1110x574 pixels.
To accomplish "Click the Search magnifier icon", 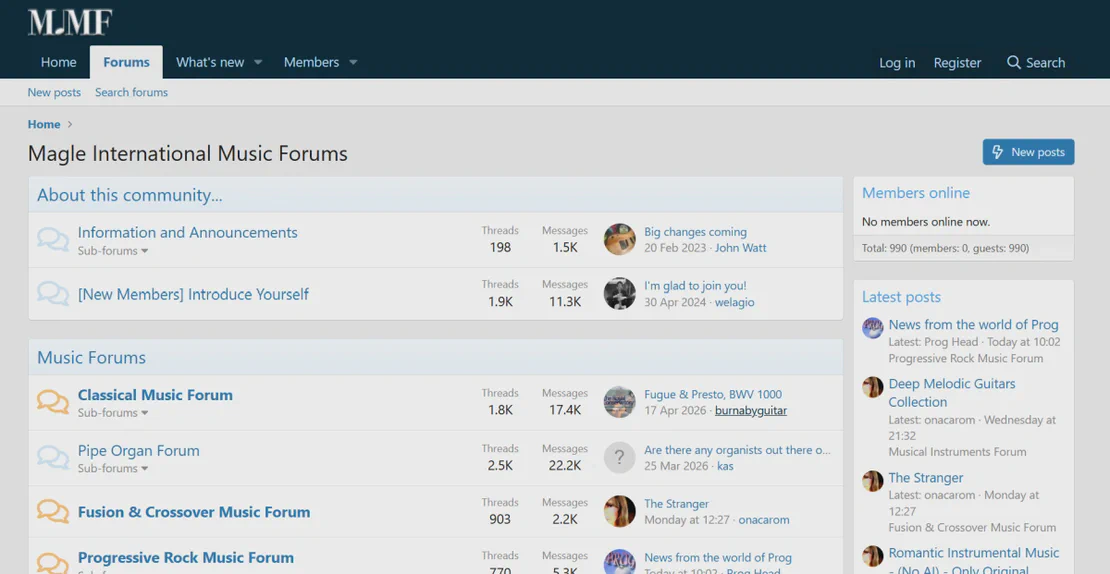I will (x=1014, y=62).
